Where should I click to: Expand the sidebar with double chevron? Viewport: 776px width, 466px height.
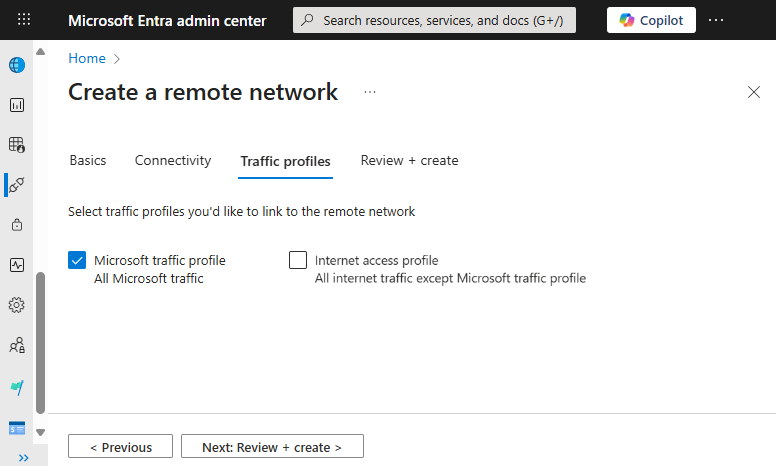(24, 457)
